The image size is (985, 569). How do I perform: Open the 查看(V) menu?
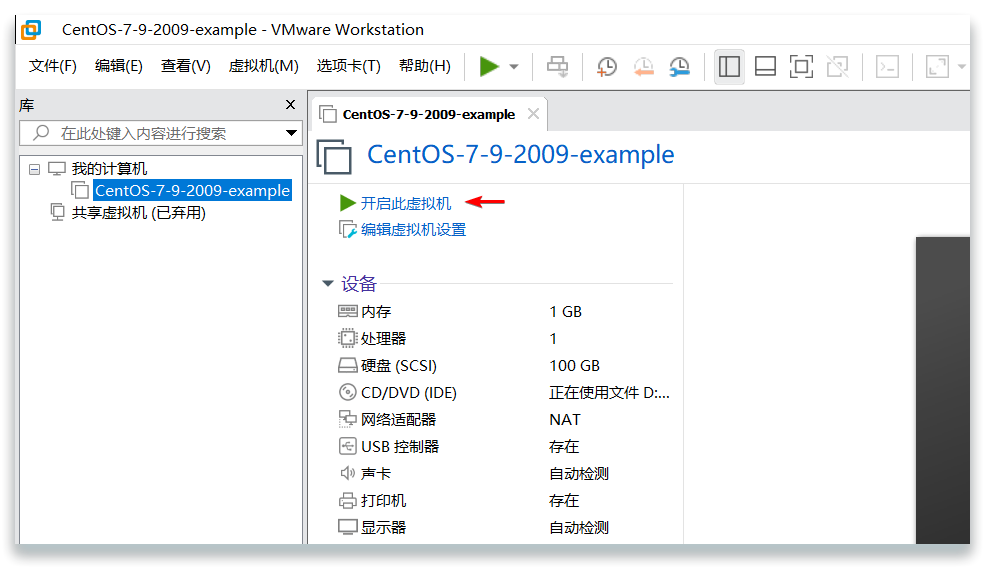pyautogui.click(x=185, y=66)
